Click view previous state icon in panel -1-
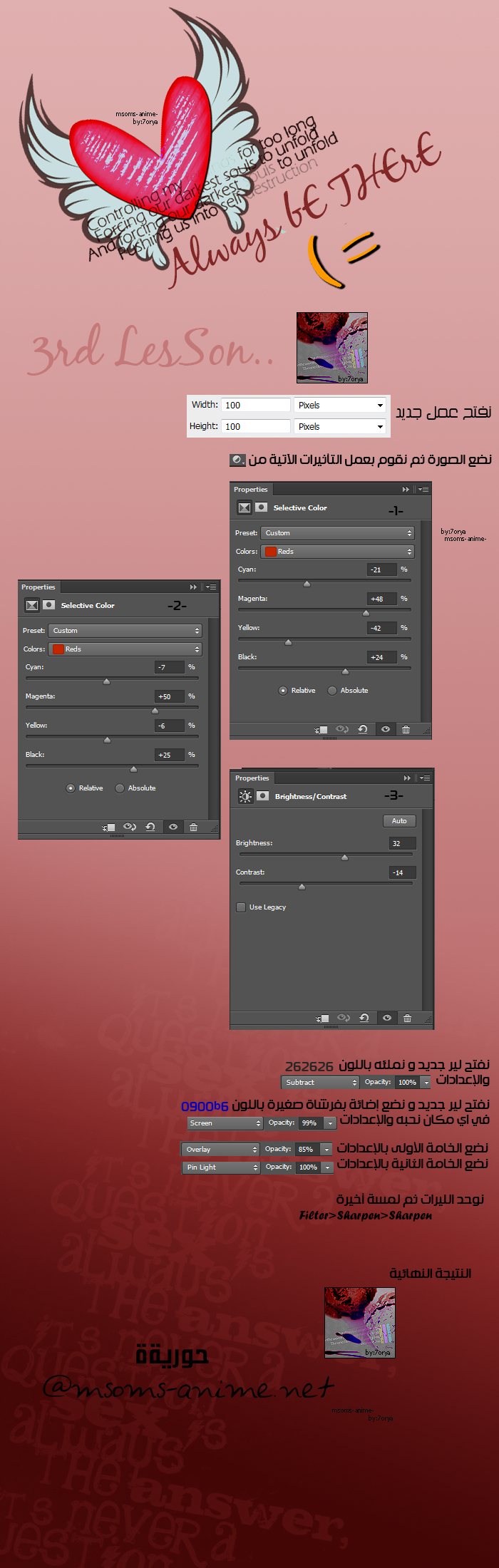The height and width of the screenshot is (1568, 499). 342,729
